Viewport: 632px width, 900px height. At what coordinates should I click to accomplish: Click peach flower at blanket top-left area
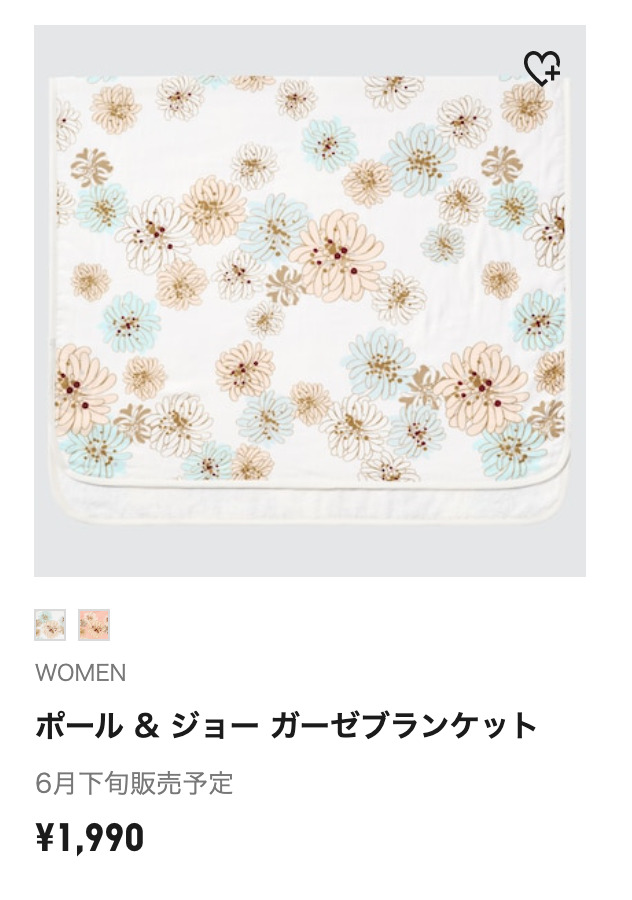click(x=115, y=109)
